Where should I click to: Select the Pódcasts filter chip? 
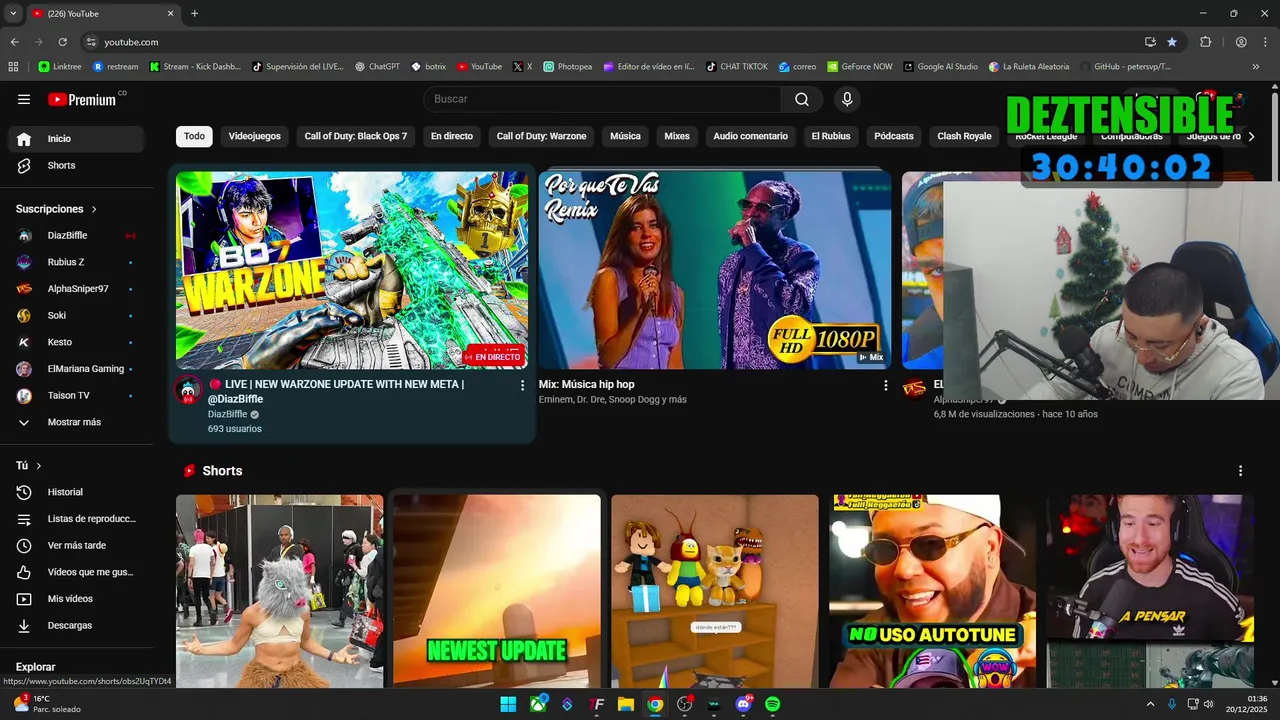coord(894,136)
